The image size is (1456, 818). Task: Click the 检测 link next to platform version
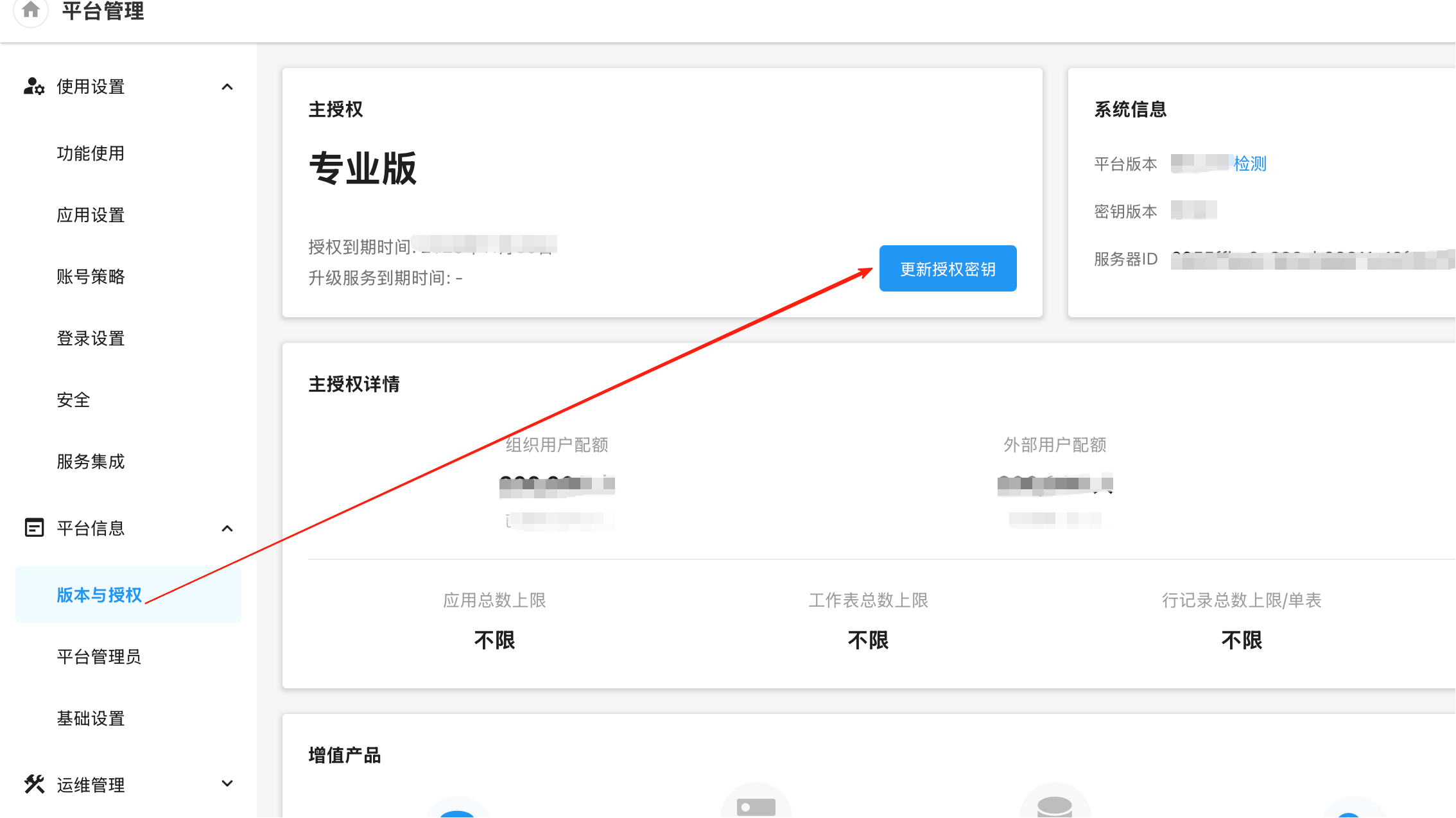(x=1250, y=164)
